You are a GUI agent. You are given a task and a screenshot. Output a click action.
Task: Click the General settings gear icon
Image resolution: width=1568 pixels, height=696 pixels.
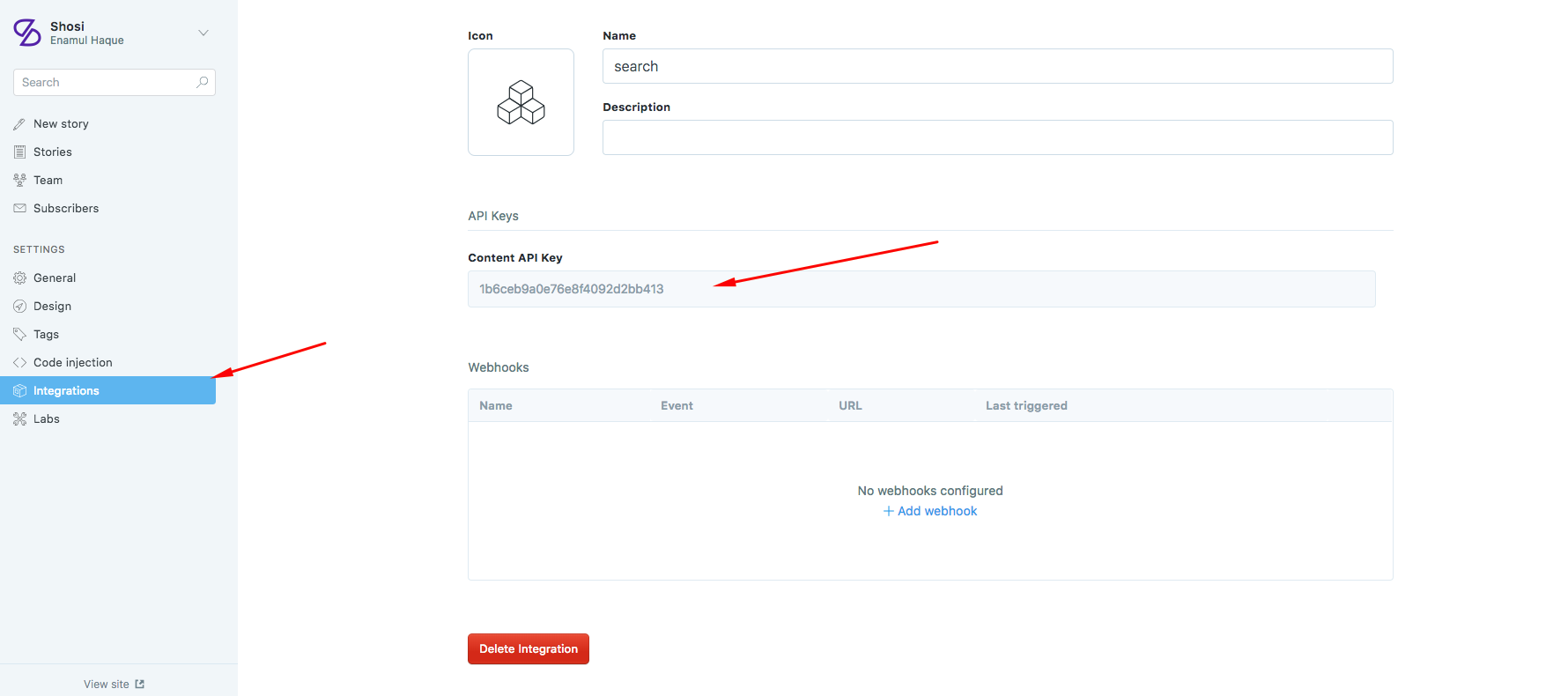(19, 278)
